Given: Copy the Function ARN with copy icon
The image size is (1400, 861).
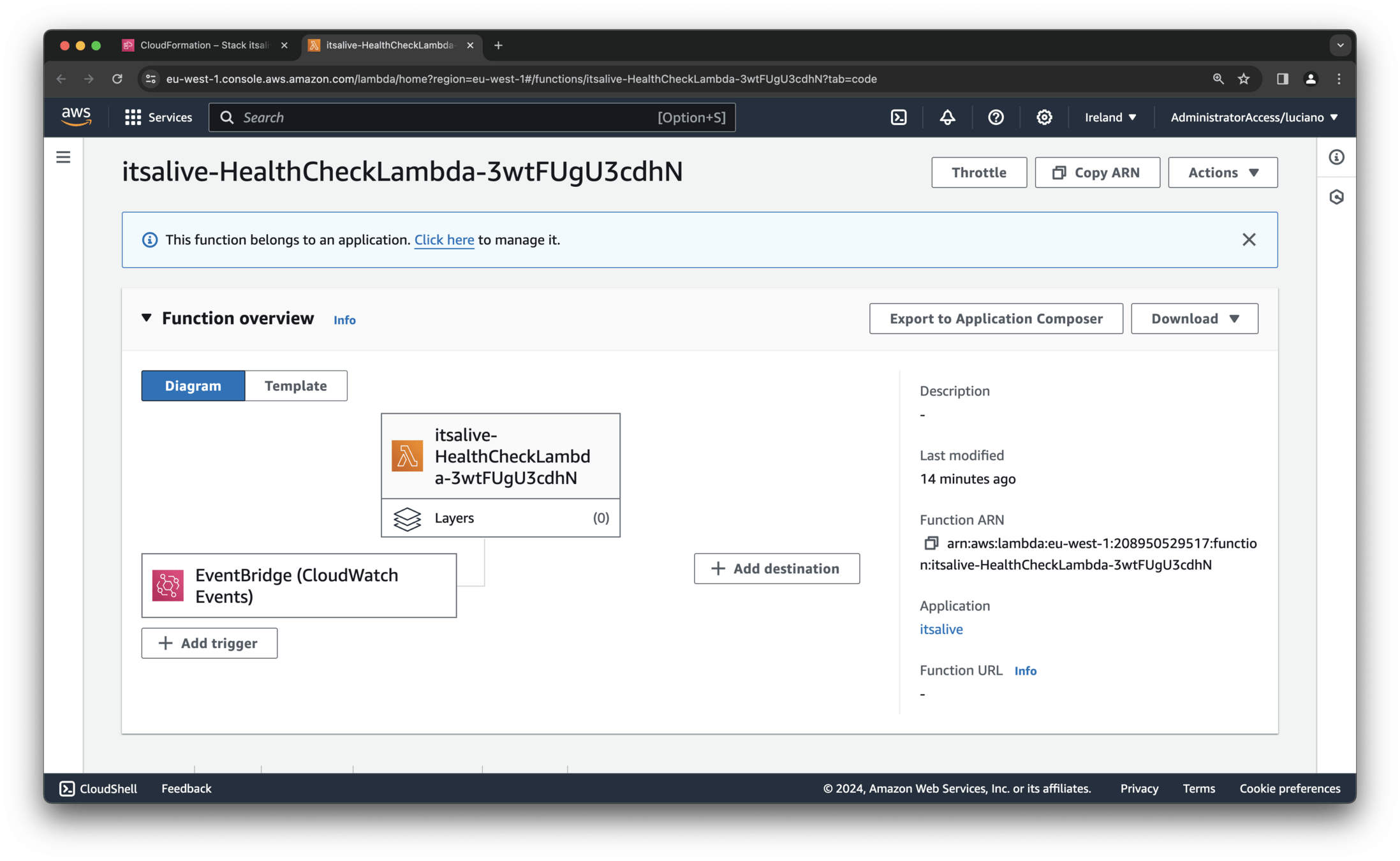Looking at the screenshot, I should click(x=931, y=543).
